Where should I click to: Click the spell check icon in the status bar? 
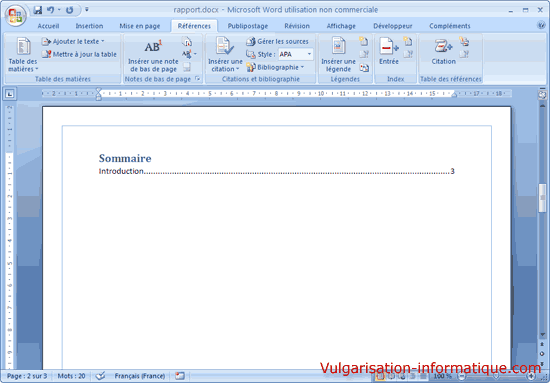pos(100,376)
